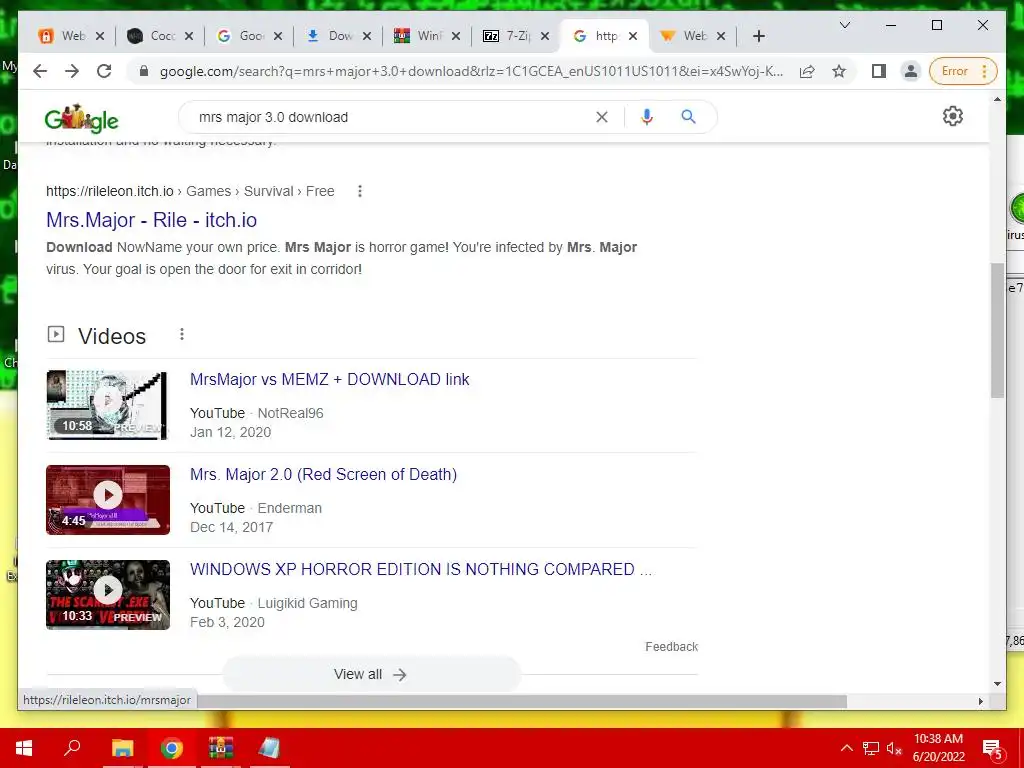Open Chrome side panel icon

pos(878,71)
